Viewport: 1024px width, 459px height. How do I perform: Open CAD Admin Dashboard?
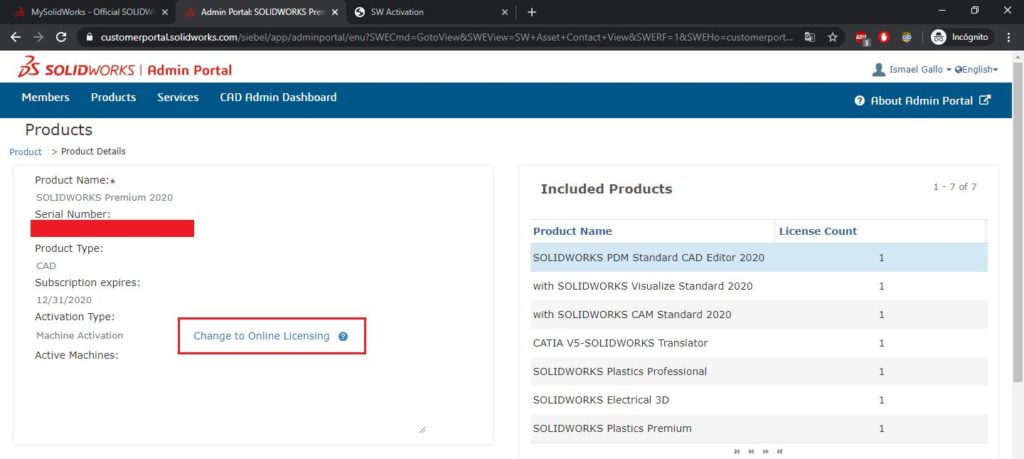click(278, 97)
